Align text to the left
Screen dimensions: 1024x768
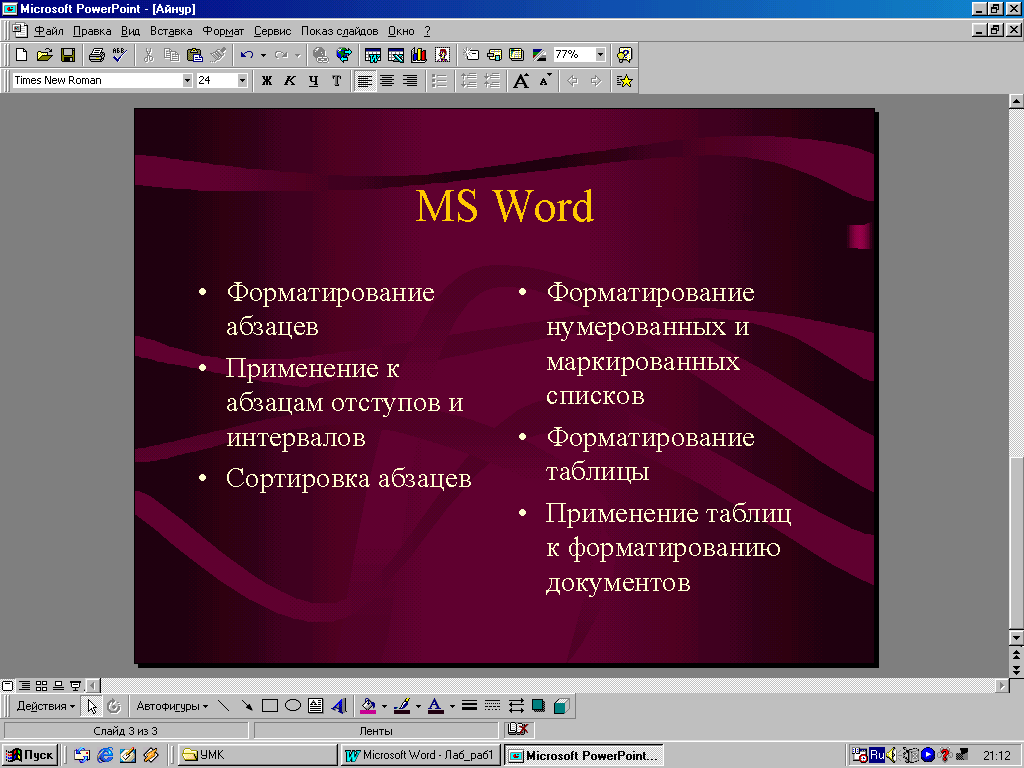(364, 80)
